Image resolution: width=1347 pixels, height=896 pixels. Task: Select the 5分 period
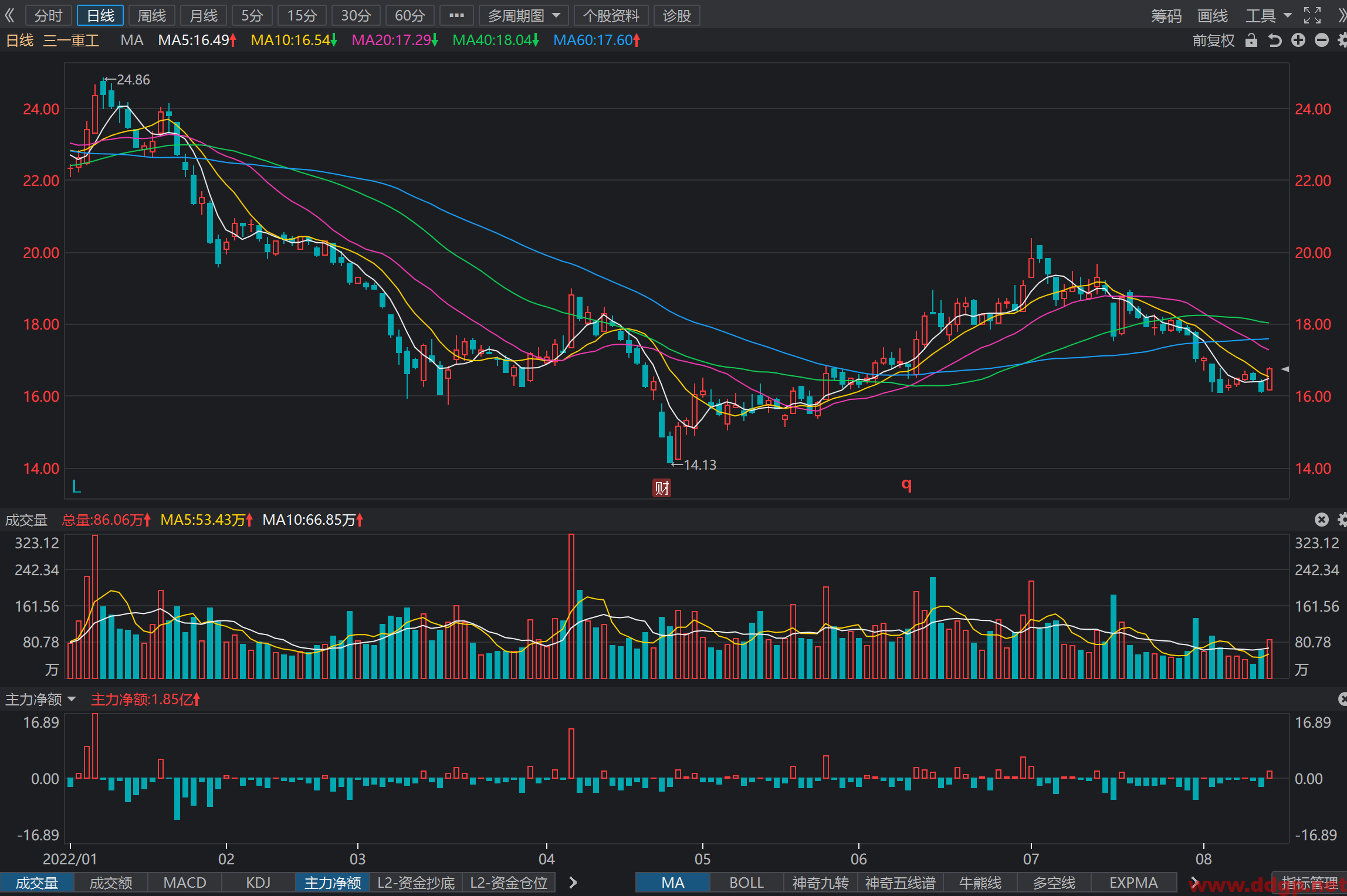(252, 15)
